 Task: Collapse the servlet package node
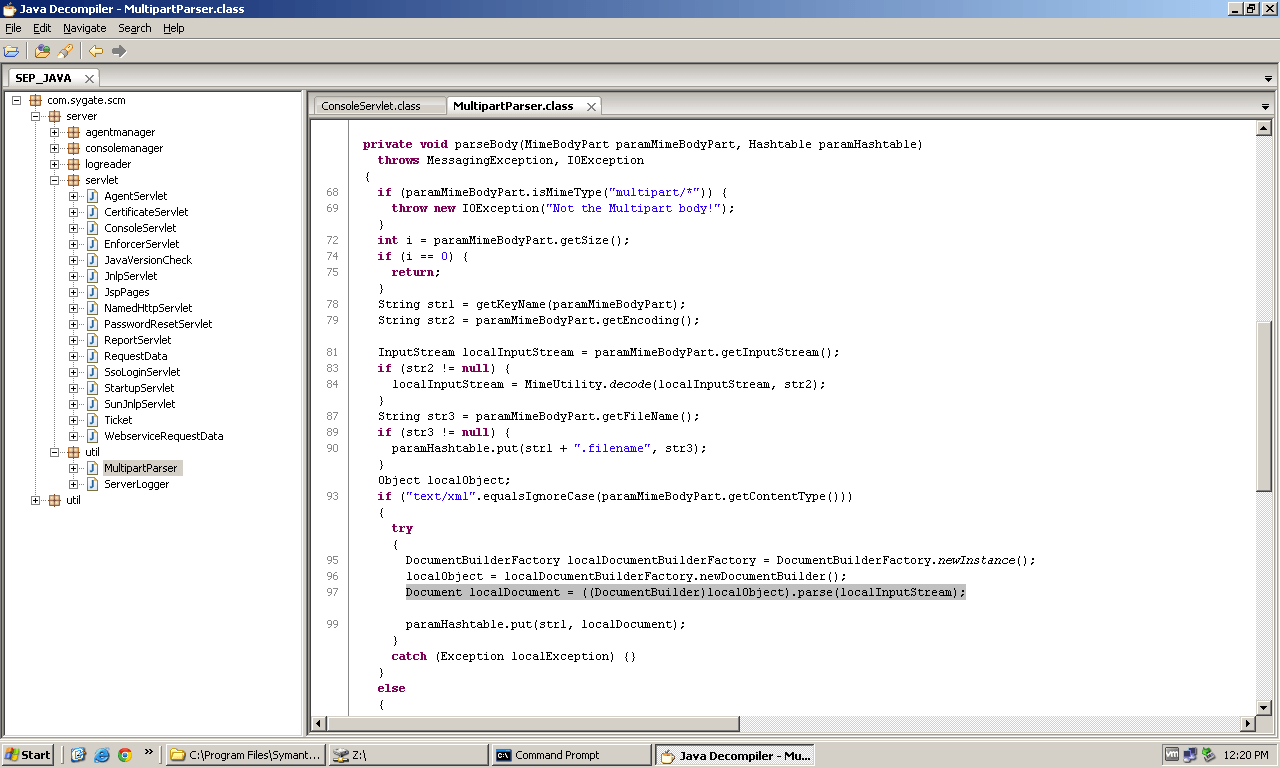(x=55, y=180)
